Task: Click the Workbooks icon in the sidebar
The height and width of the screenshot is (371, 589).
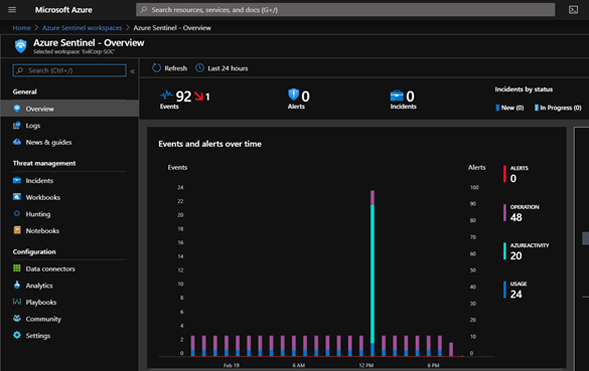Action: pos(17,197)
